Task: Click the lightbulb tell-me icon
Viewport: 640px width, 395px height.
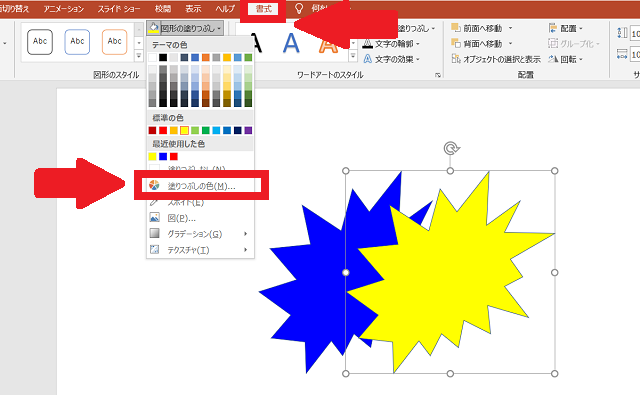Action: 299,8
